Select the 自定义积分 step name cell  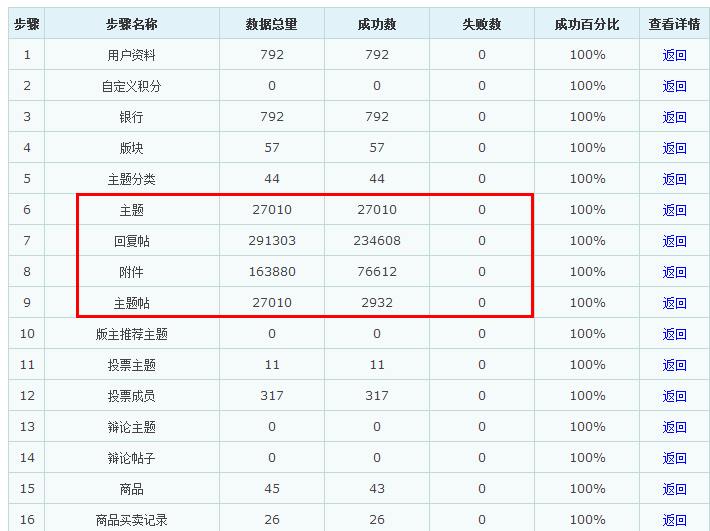(x=132, y=86)
